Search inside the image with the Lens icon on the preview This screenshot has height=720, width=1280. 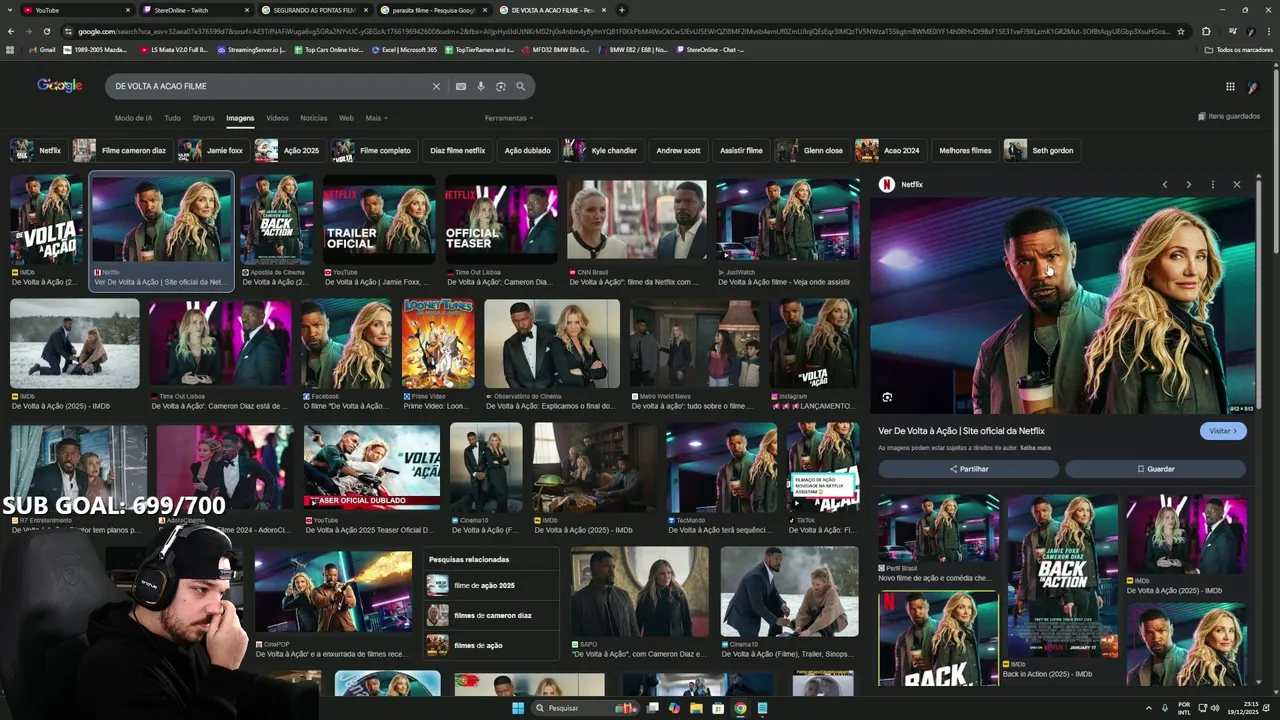point(887,398)
